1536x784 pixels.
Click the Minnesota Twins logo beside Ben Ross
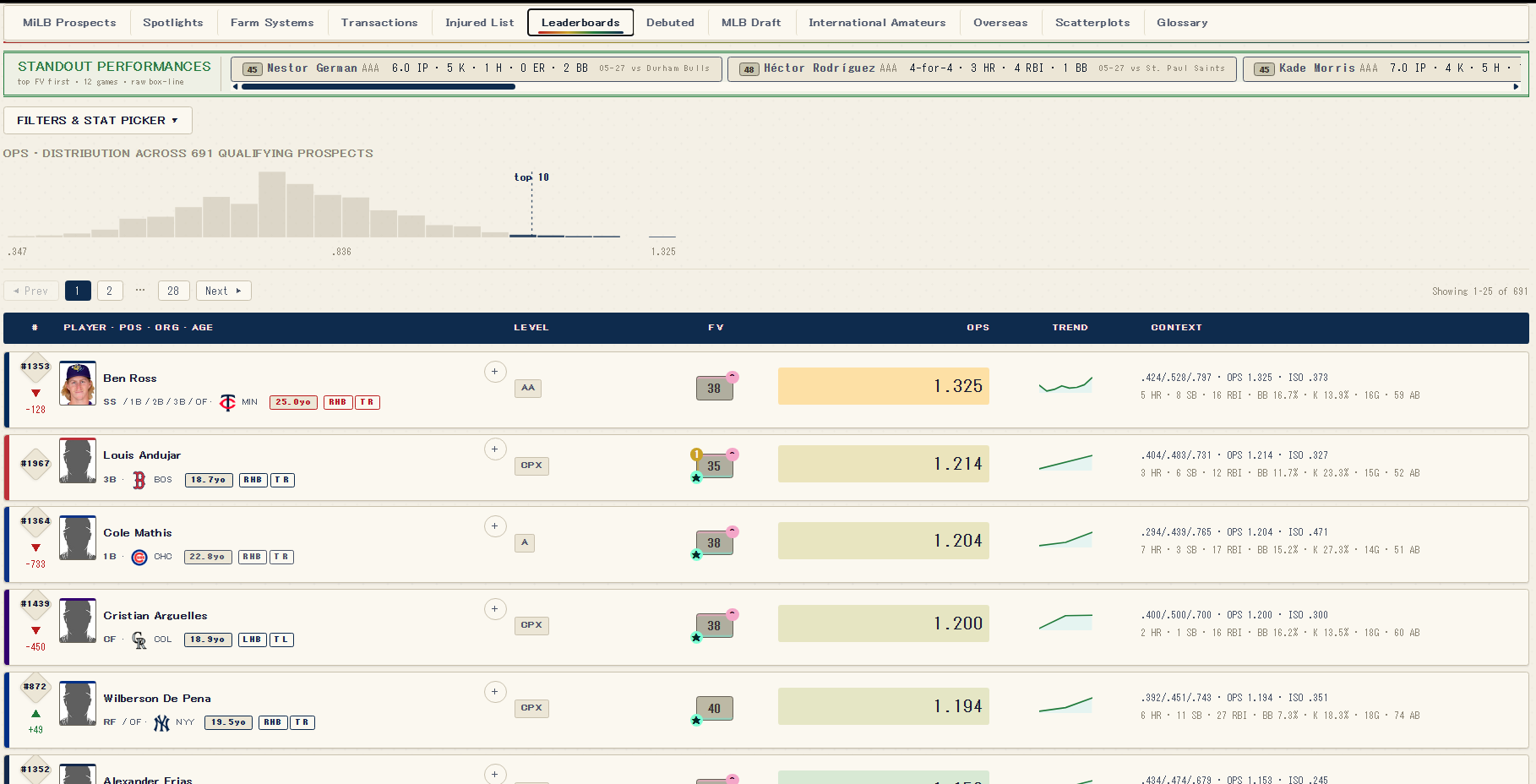click(x=227, y=402)
